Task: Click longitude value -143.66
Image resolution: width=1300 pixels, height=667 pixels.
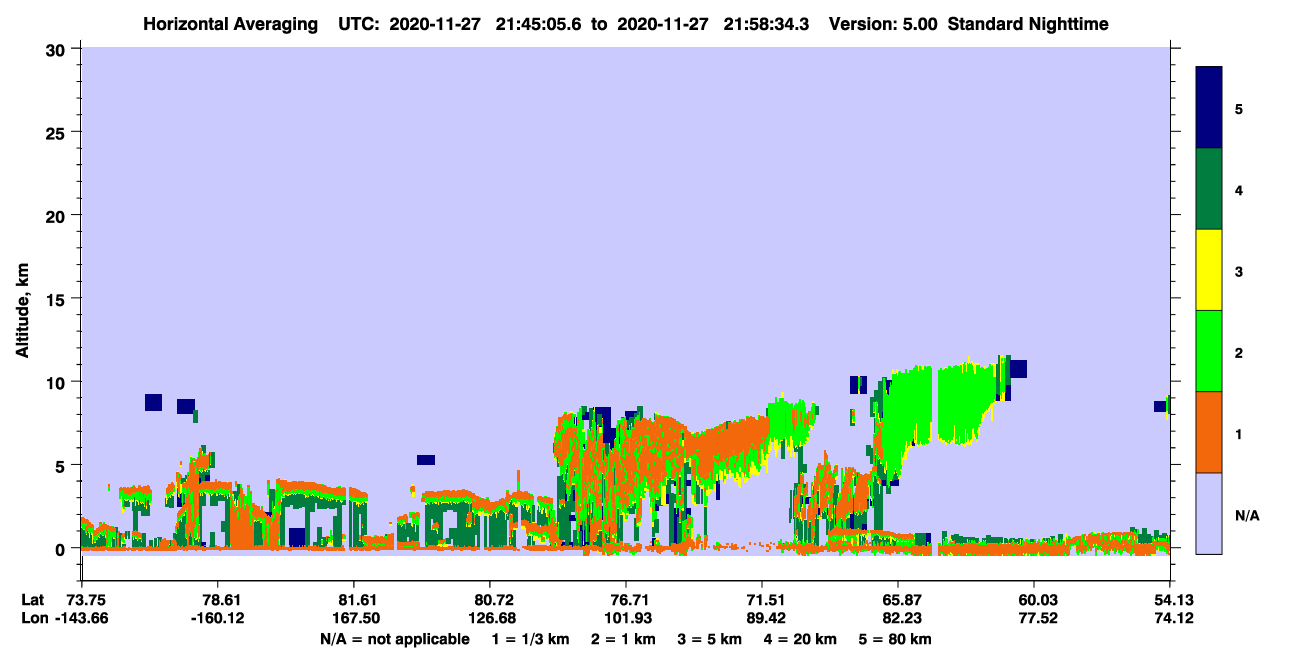Action: coord(83,618)
